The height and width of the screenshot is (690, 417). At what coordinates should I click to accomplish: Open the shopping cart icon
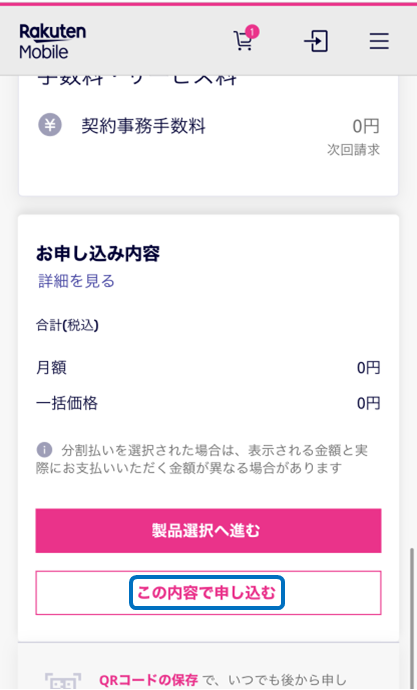pyautogui.click(x=242, y=41)
